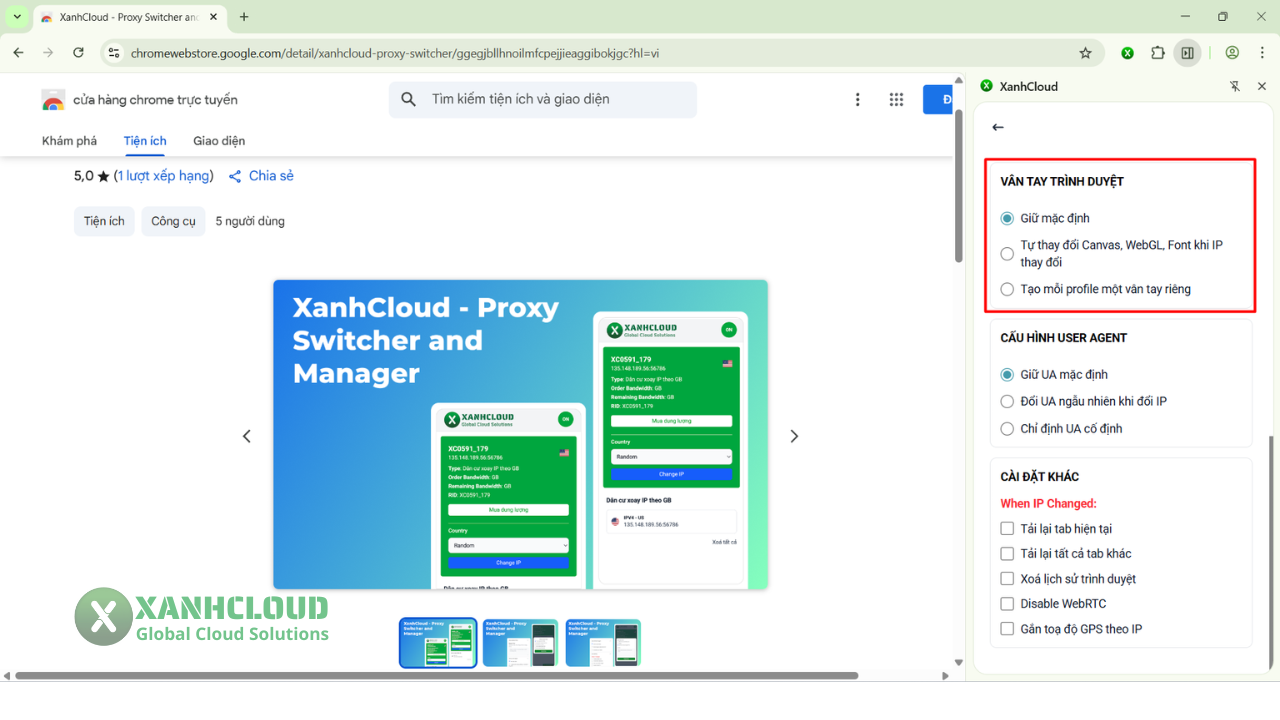Image resolution: width=1280 pixels, height=720 pixels.
Task: Go forward in browser history
Action: pyautogui.click(x=48, y=53)
